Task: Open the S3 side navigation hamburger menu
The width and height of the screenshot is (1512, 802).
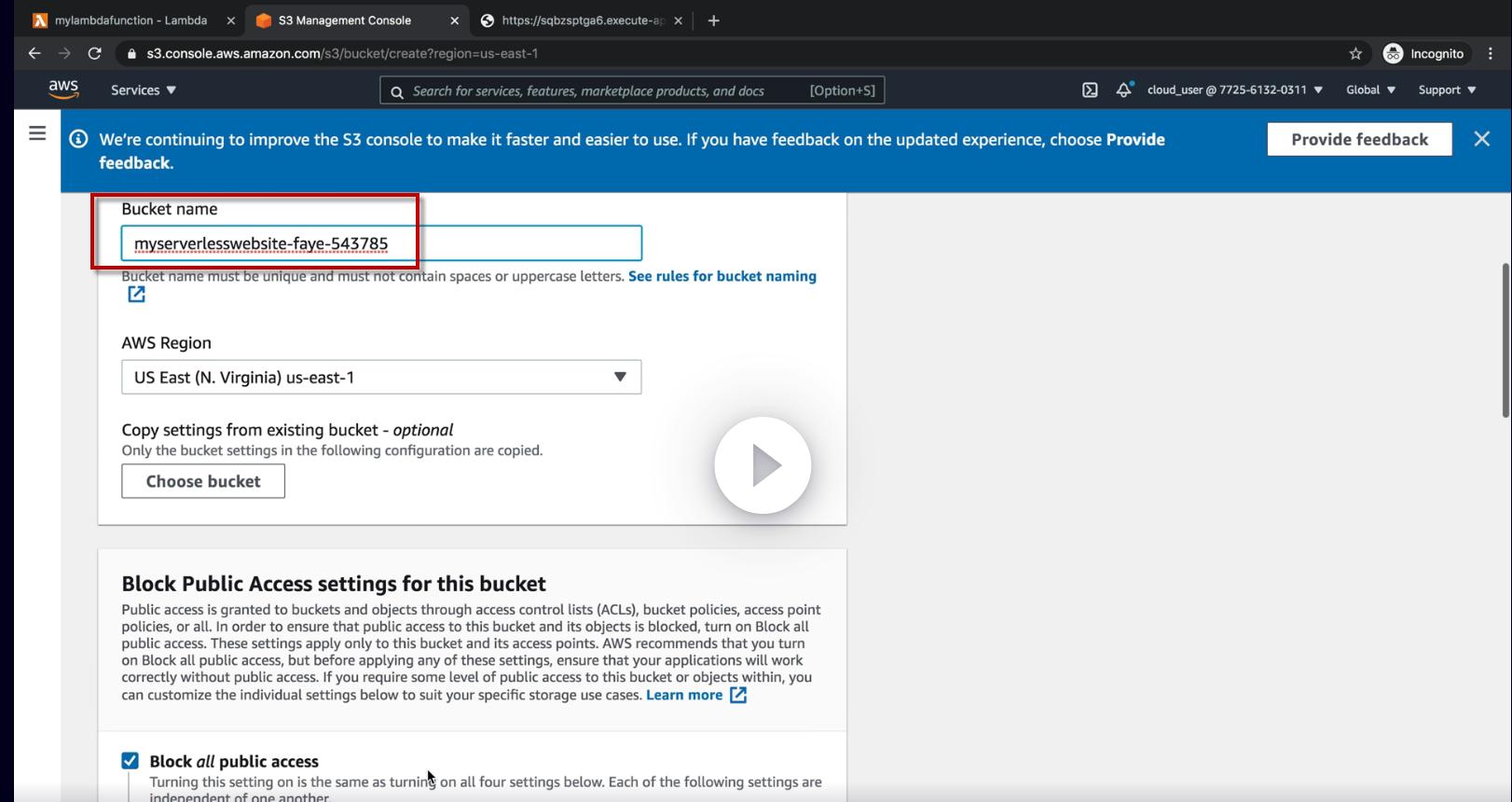Action: pos(37,133)
